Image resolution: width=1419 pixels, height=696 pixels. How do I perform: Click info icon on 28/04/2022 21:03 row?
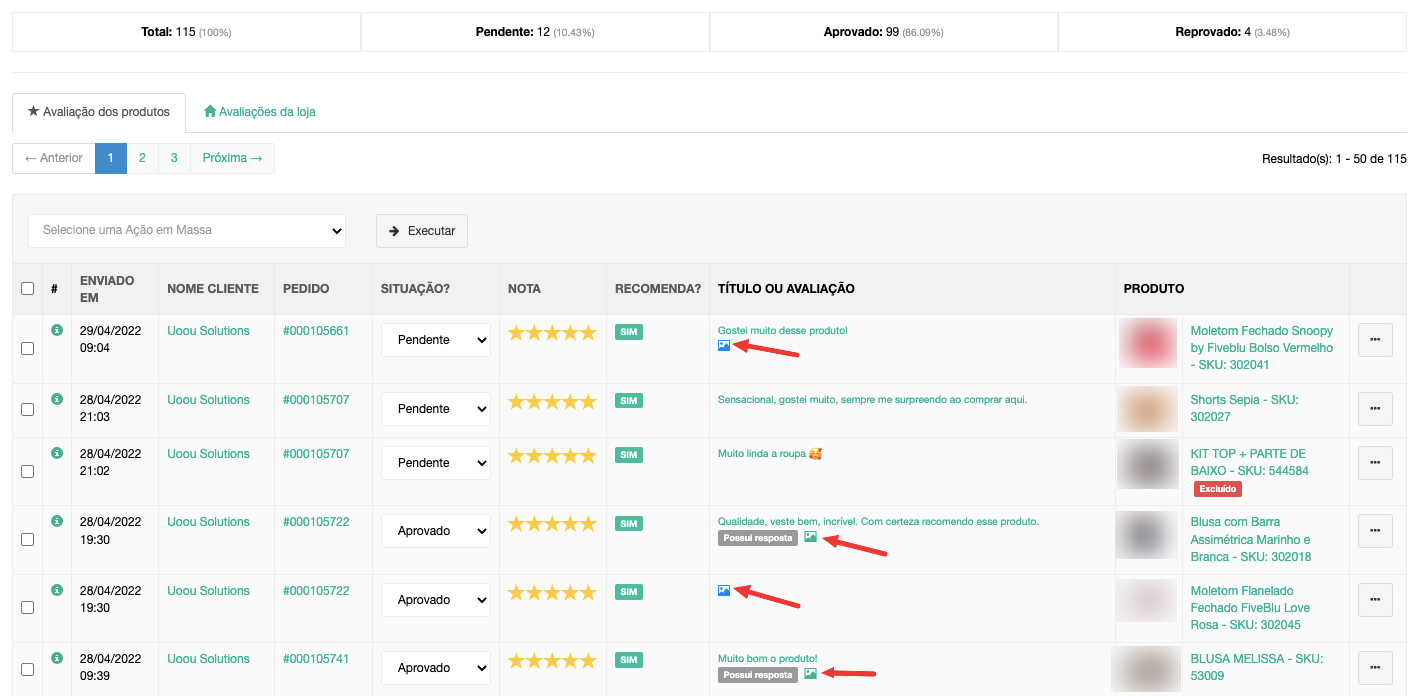(57, 399)
